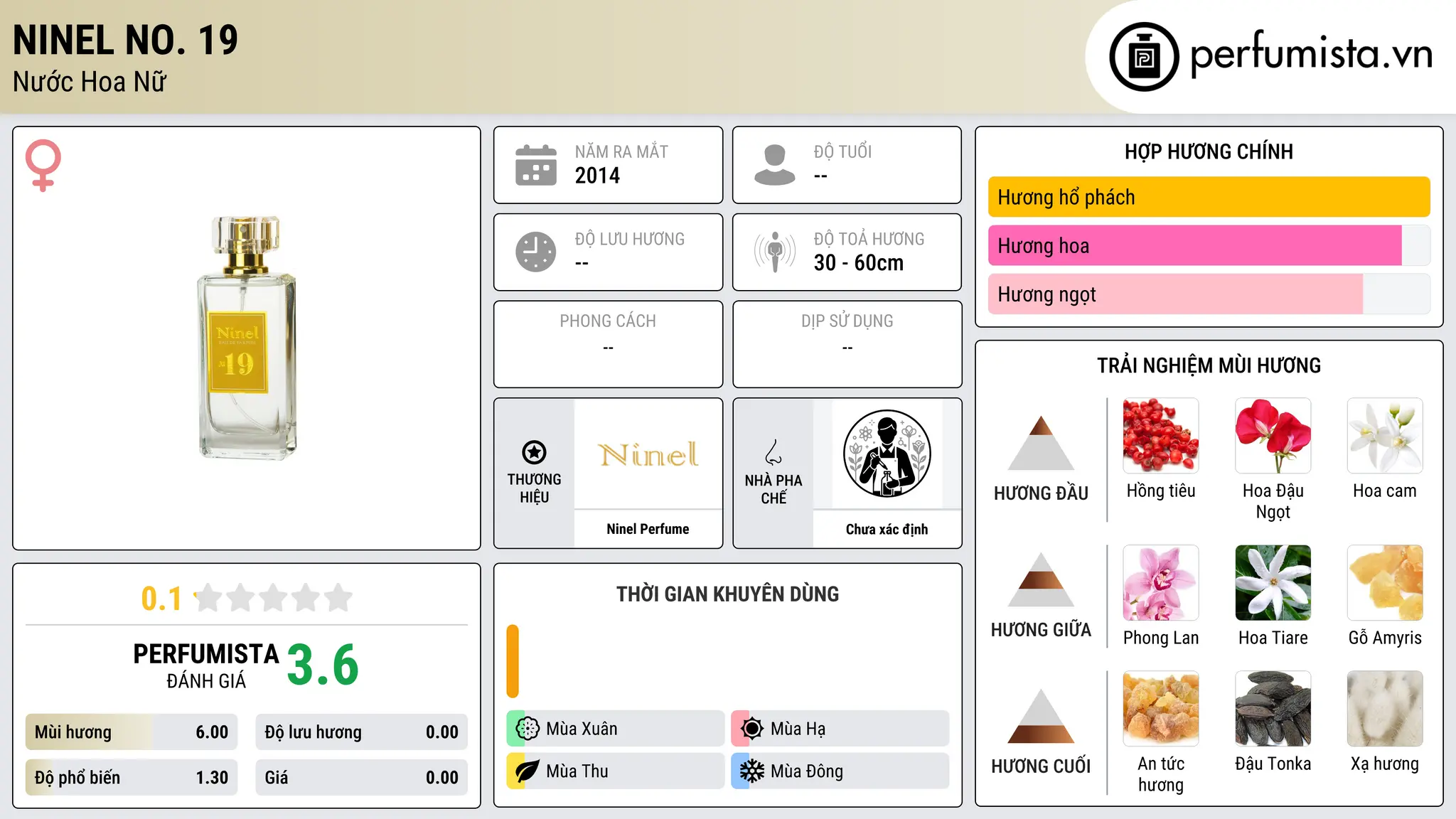Click the perfumista.vn bottle logo icon
This screenshot has width=1456, height=819.
click(x=1144, y=57)
